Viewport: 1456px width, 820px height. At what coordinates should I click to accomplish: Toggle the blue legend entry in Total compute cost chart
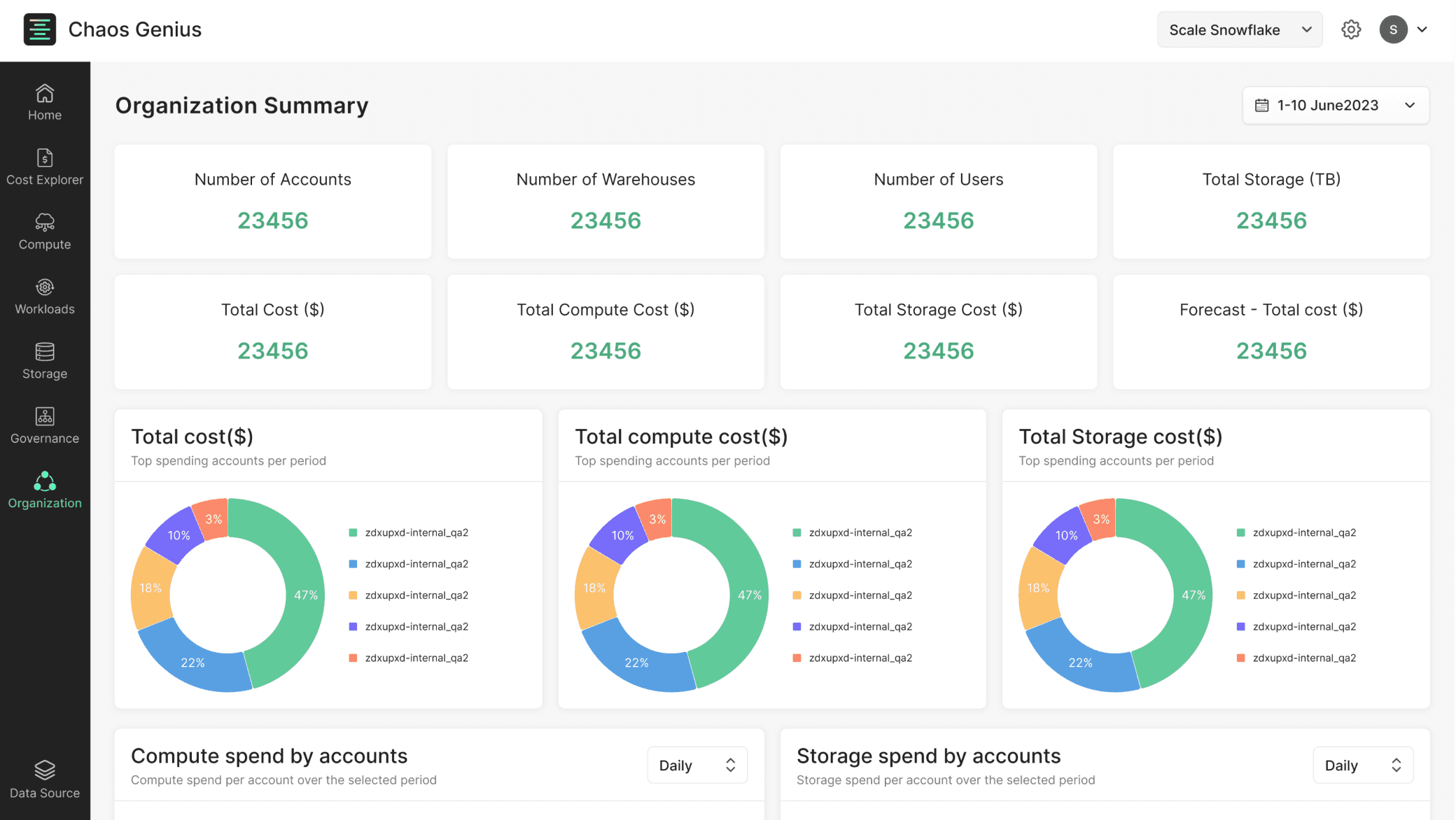[852, 564]
